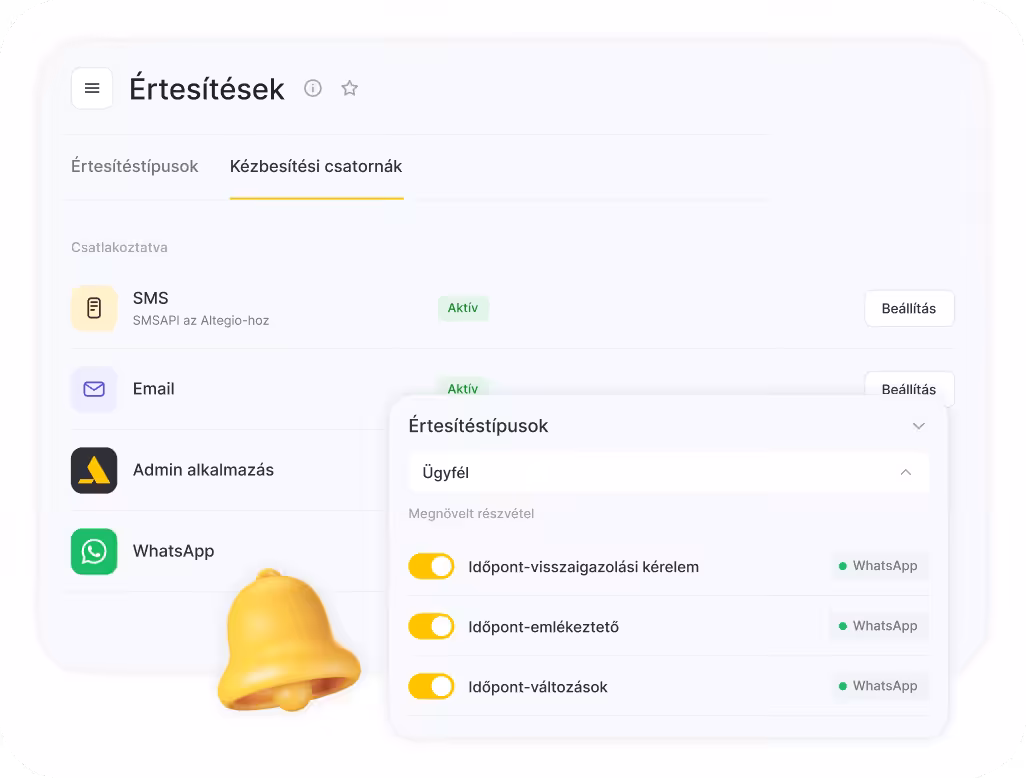Click the WhatsApp logo icon
Screen dimensions: 1026x778
point(94,552)
